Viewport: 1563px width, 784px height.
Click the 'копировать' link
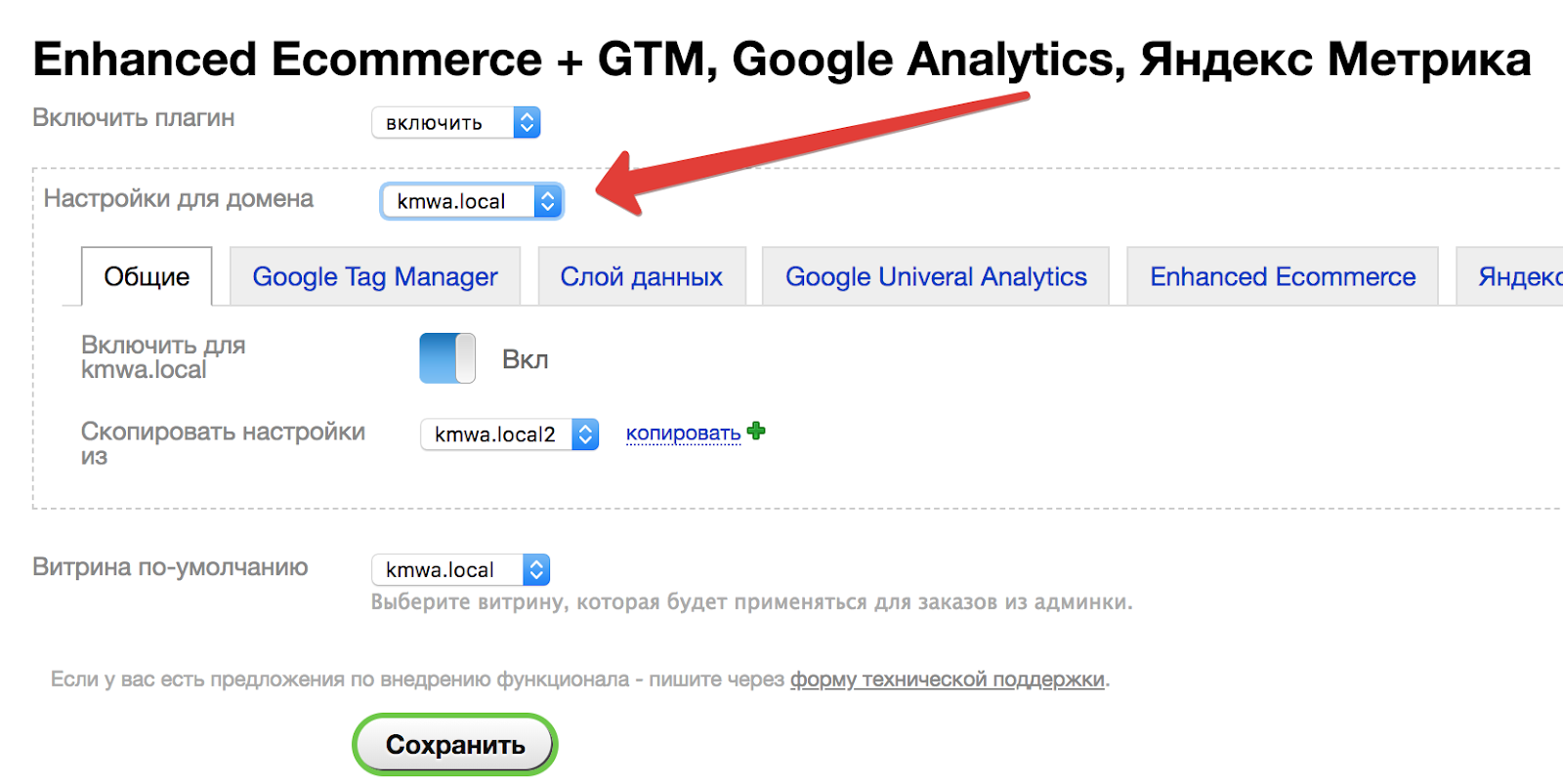coord(683,433)
